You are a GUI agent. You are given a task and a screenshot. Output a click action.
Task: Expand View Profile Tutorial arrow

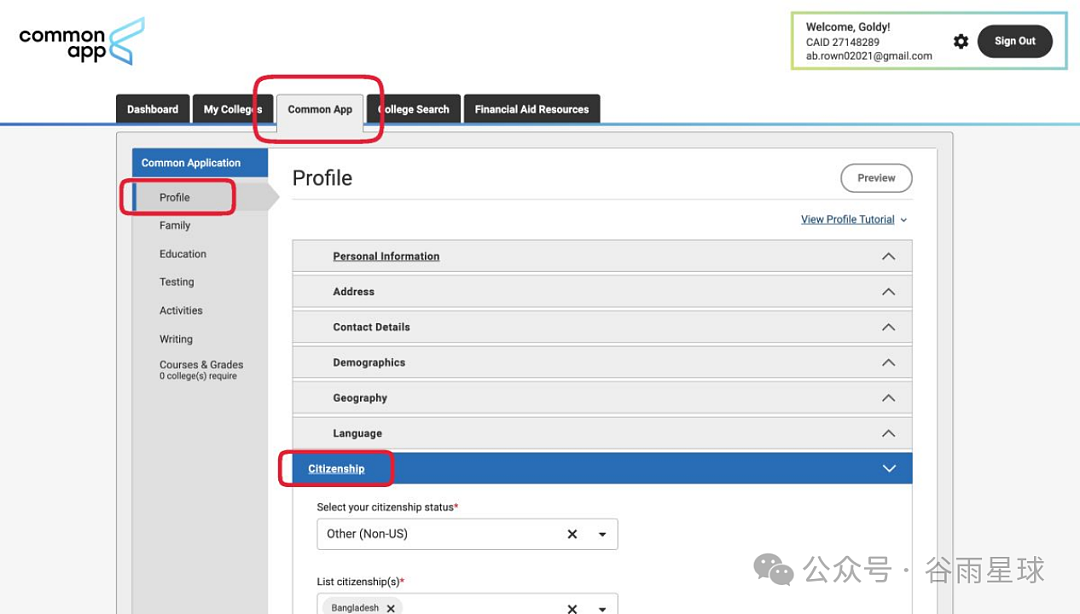point(904,220)
